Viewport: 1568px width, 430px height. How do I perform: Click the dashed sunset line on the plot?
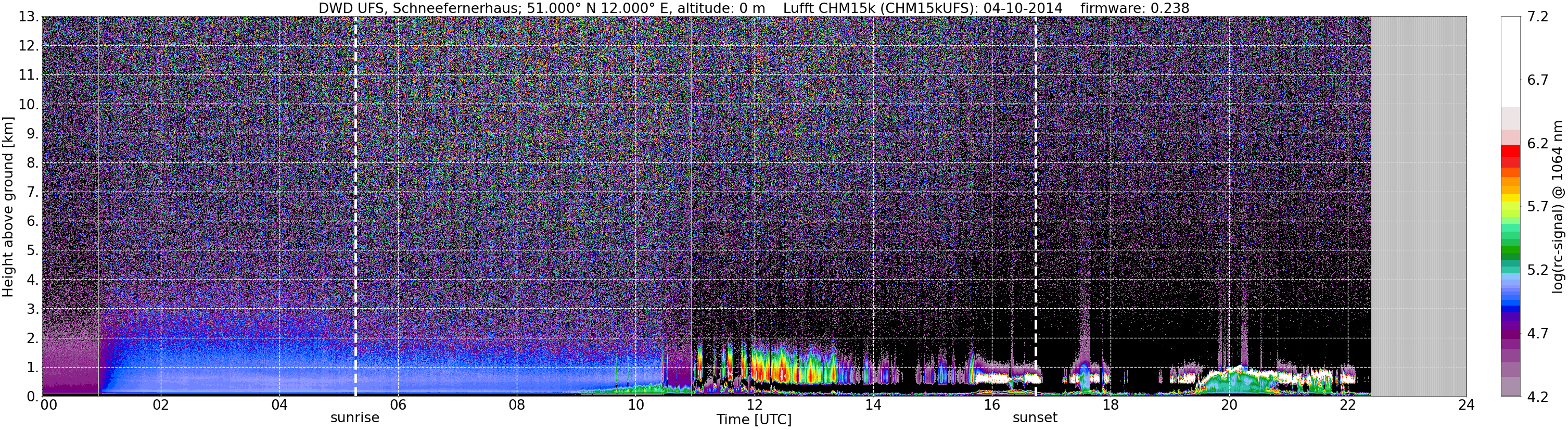pyautogui.click(x=1036, y=207)
